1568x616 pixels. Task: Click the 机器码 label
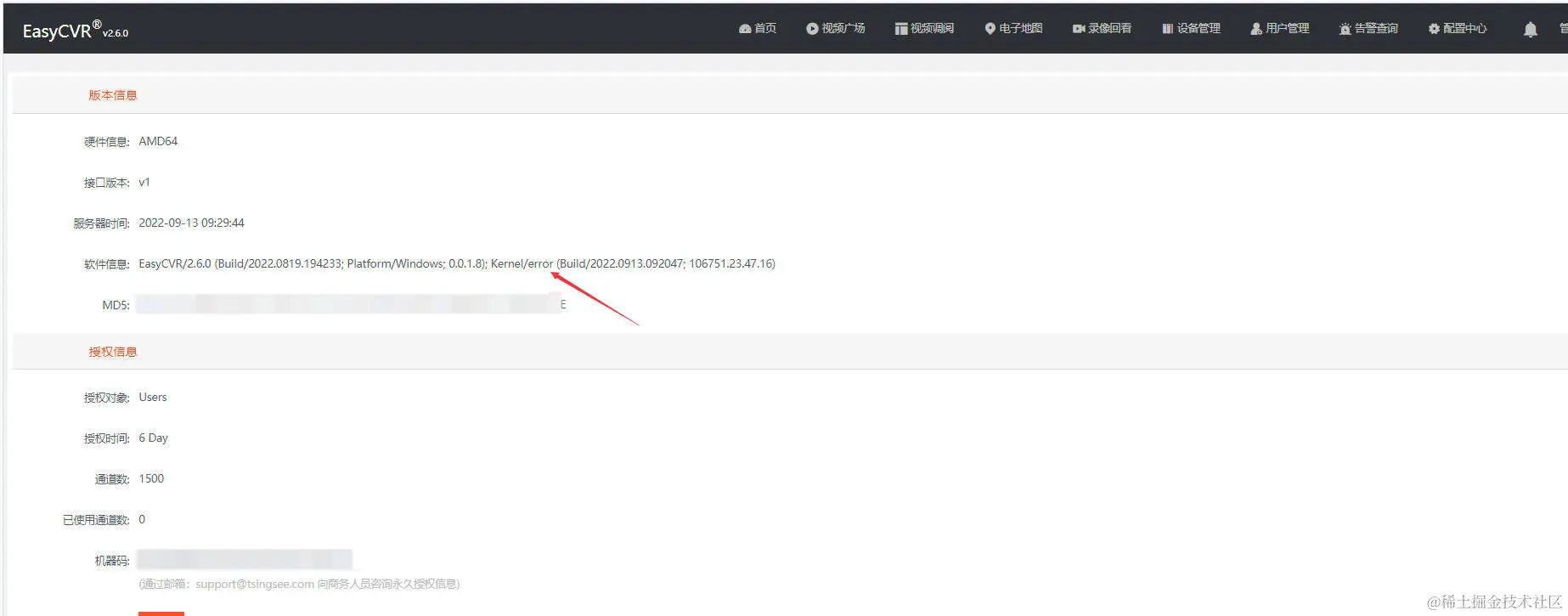click(111, 561)
